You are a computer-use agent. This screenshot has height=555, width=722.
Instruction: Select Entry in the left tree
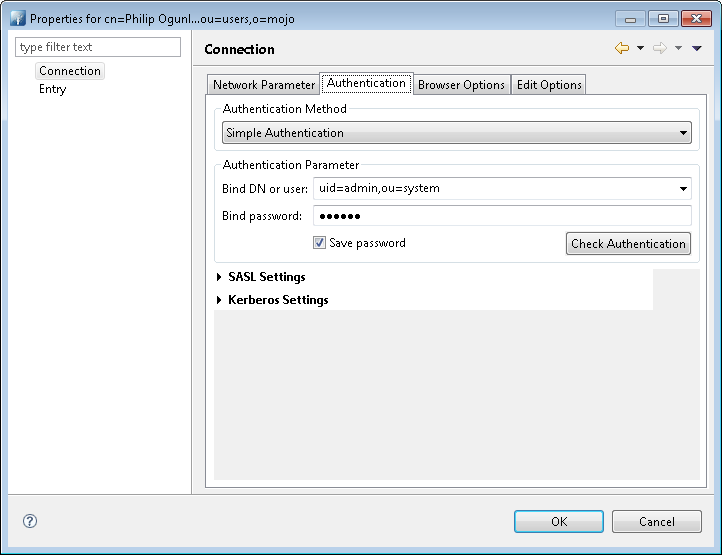(52, 89)
